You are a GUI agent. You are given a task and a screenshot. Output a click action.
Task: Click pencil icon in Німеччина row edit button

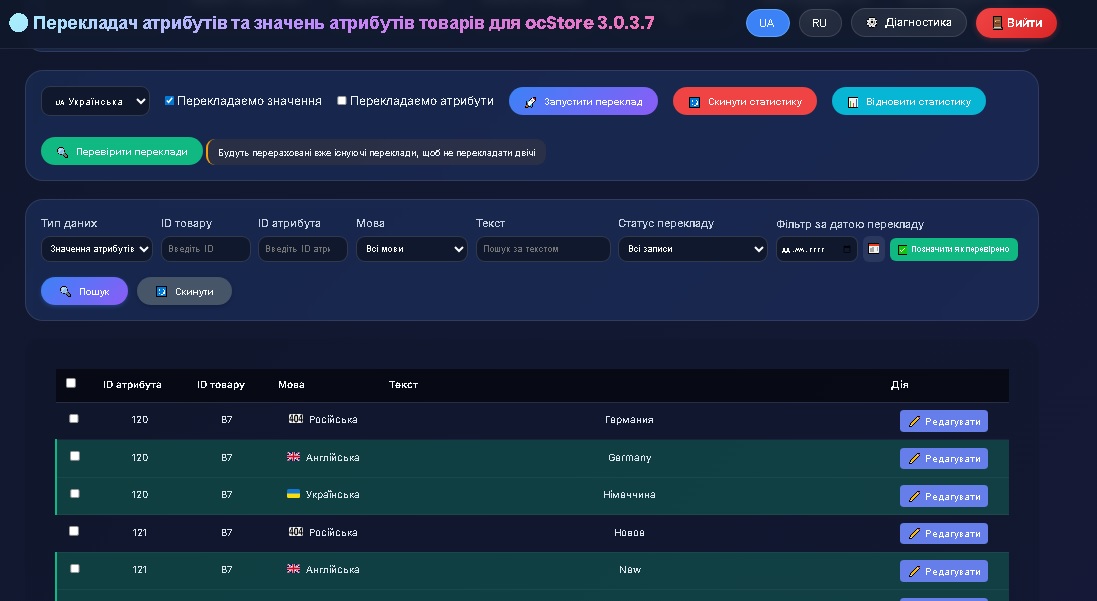point(914,496)
